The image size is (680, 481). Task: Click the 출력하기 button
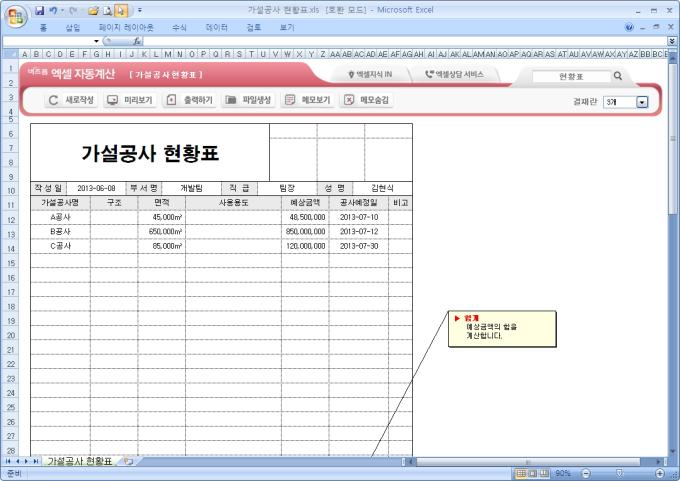[x=190, y=100]
